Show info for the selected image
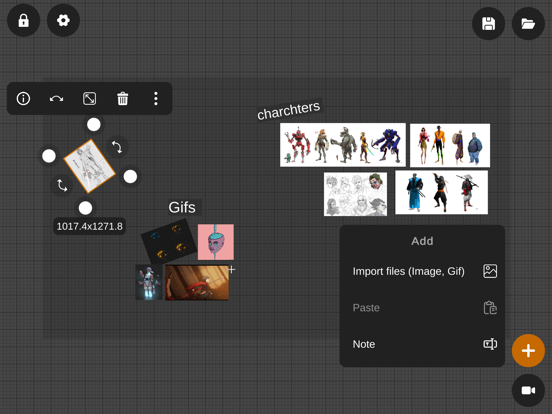Viewport: 552px width, 414px height. pyautogui.click(x=24, y=99)
